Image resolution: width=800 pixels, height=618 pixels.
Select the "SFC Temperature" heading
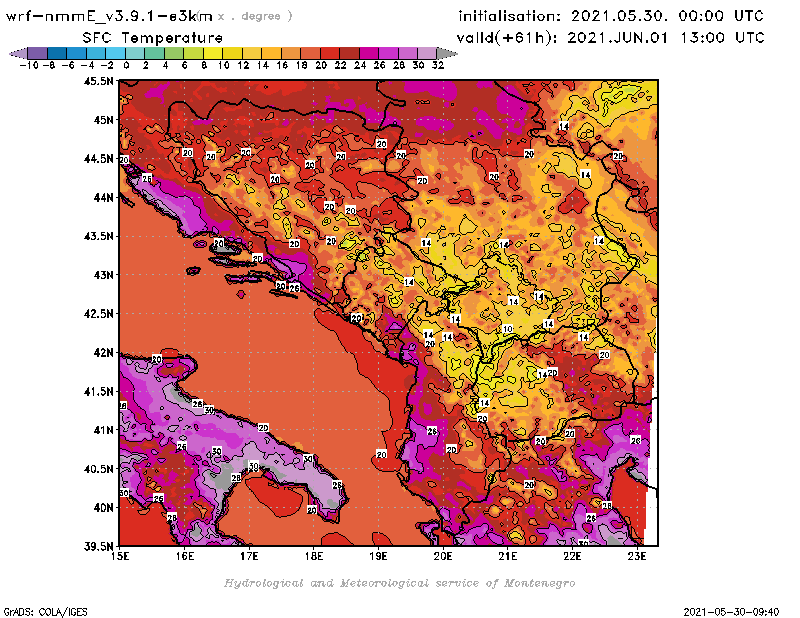(x=153, y=38)
